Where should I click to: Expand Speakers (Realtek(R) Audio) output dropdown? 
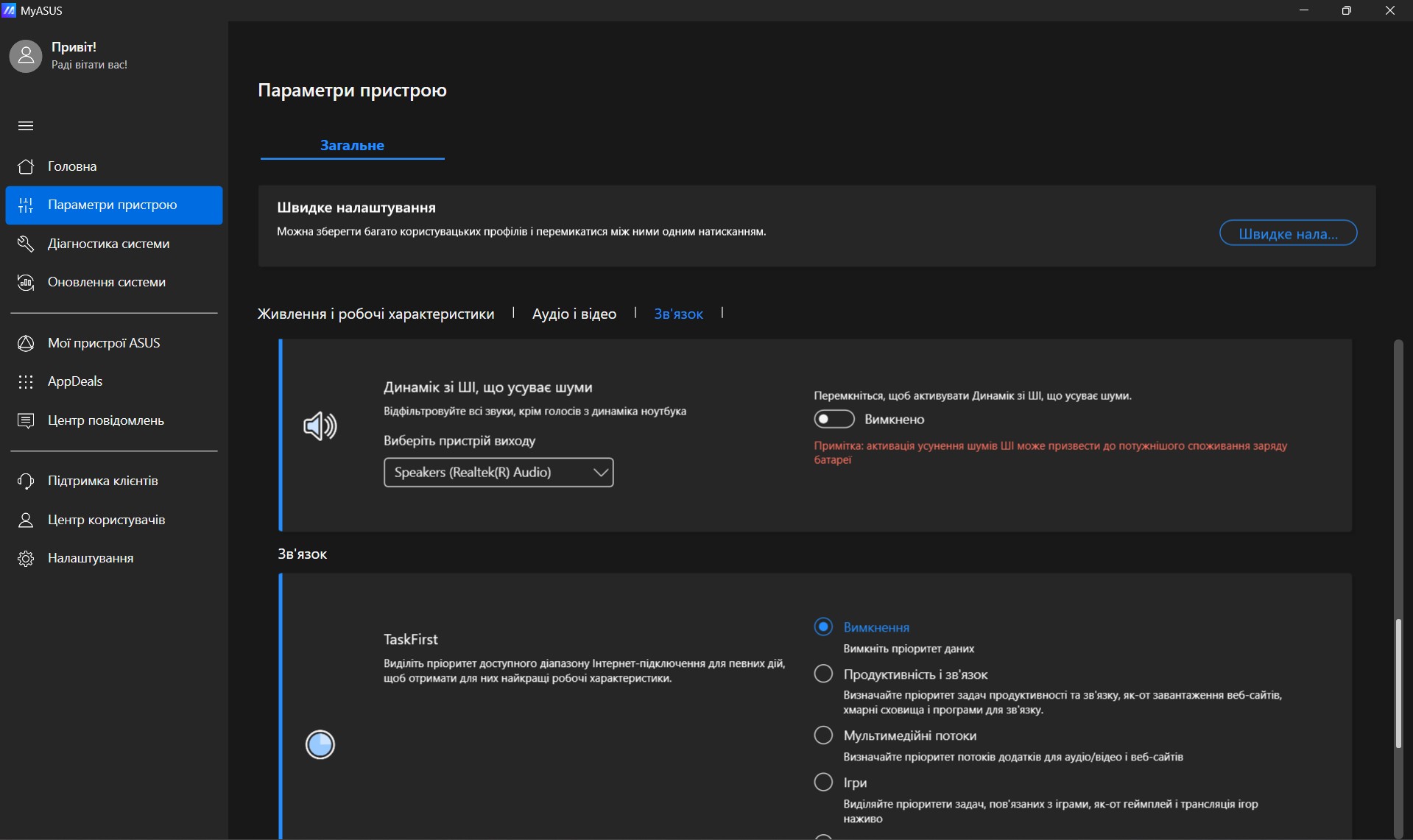tap(498, 473)
